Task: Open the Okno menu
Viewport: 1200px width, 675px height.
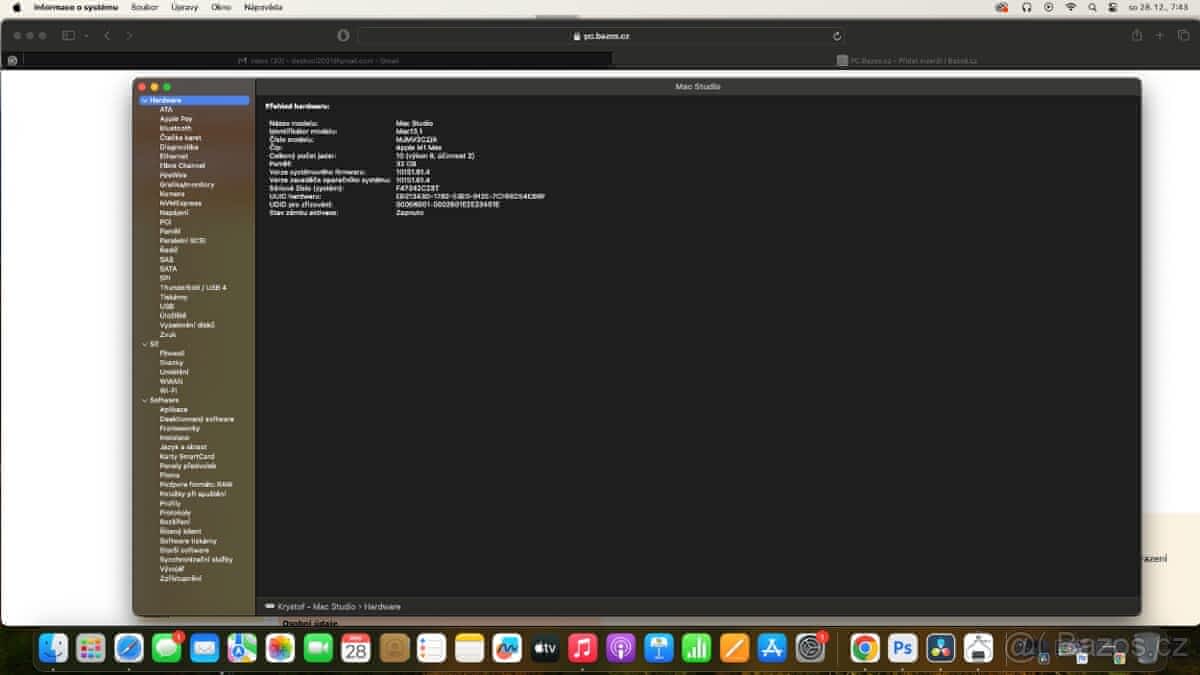Action: 221,7
